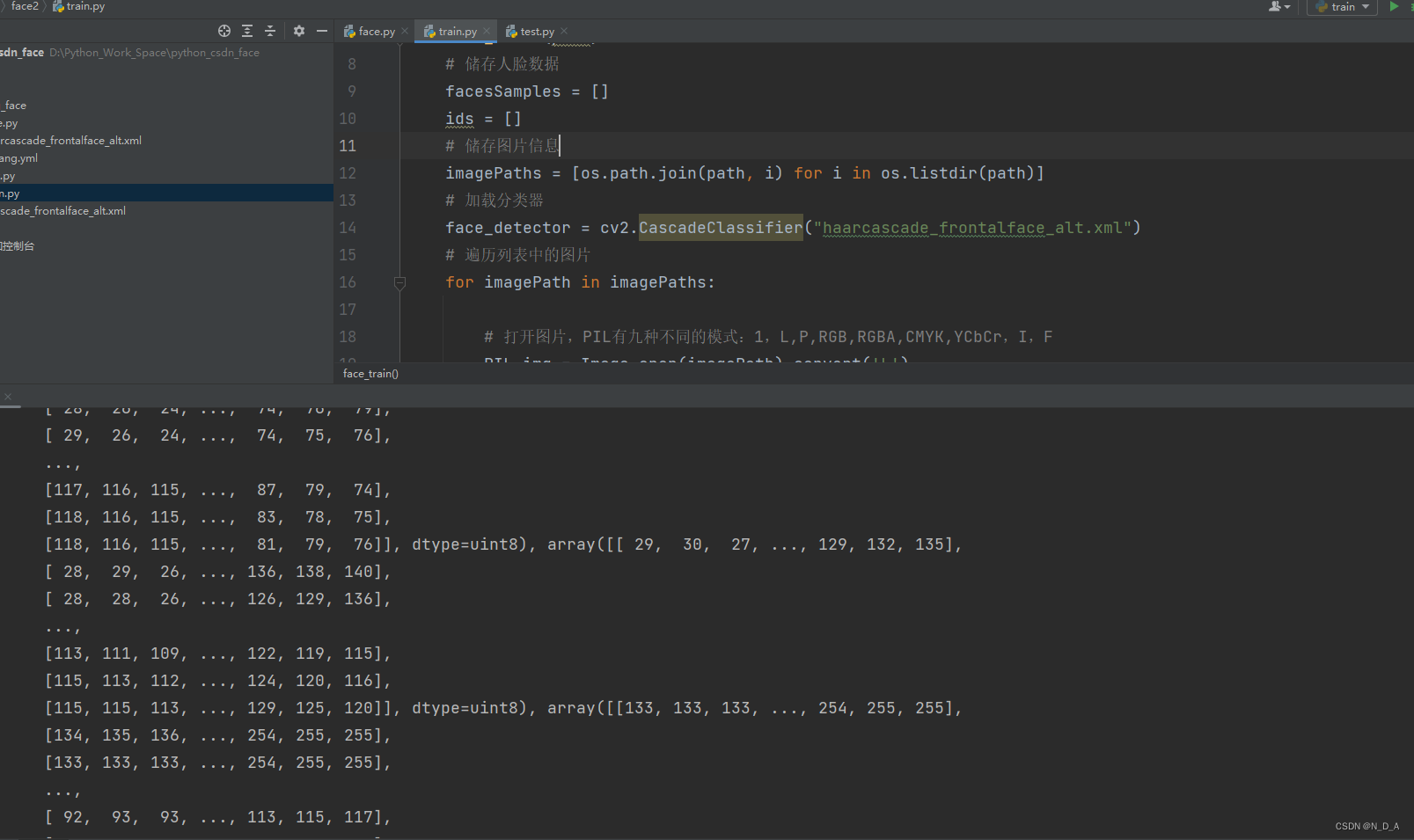
Task: Click the PIL modes comment on line 18
Action: point(768,337)
